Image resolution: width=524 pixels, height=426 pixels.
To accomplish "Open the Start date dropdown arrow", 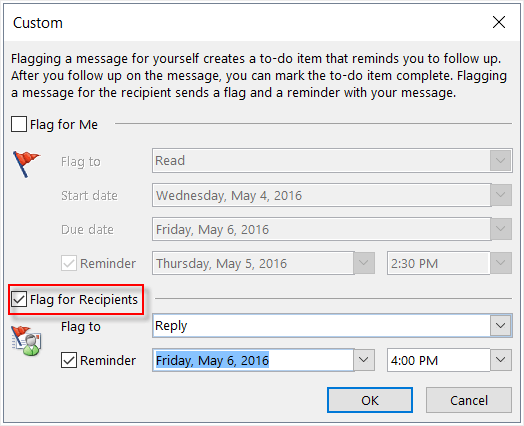I will [x=501, y=195].
